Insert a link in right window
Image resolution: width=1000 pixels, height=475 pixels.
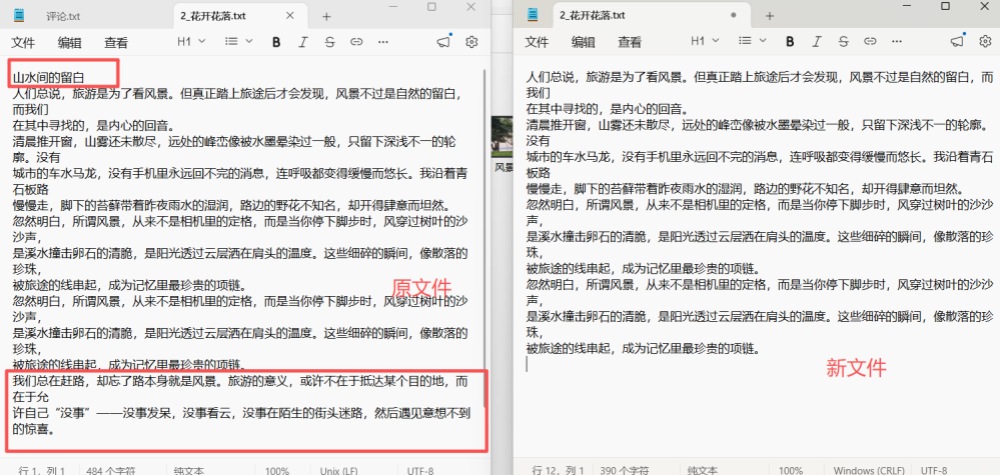point(870,41)
